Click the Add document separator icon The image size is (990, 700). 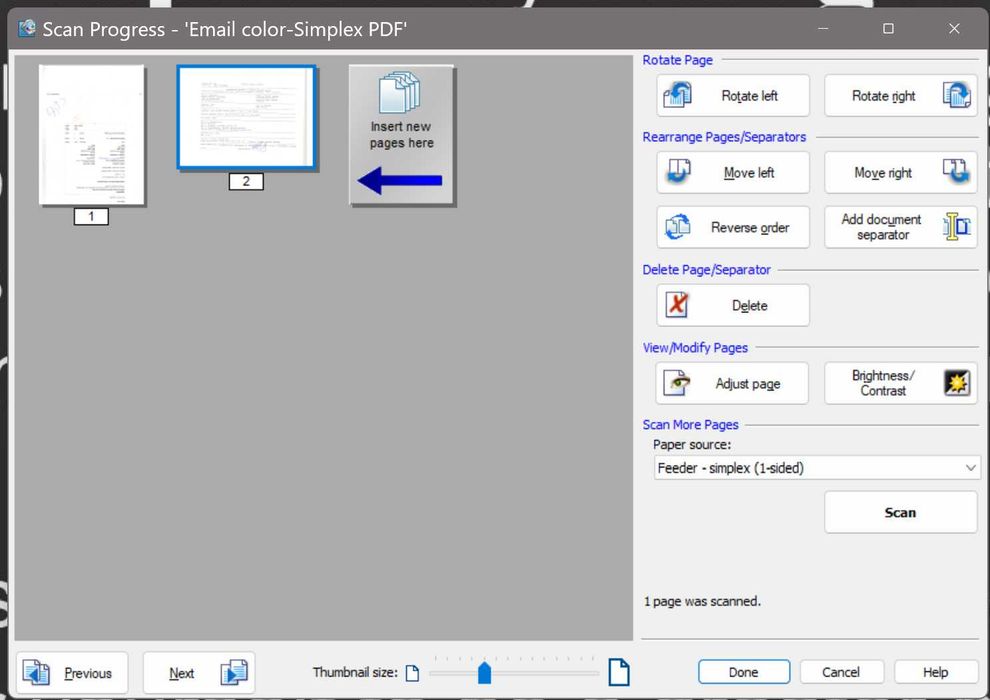point(957,226)
